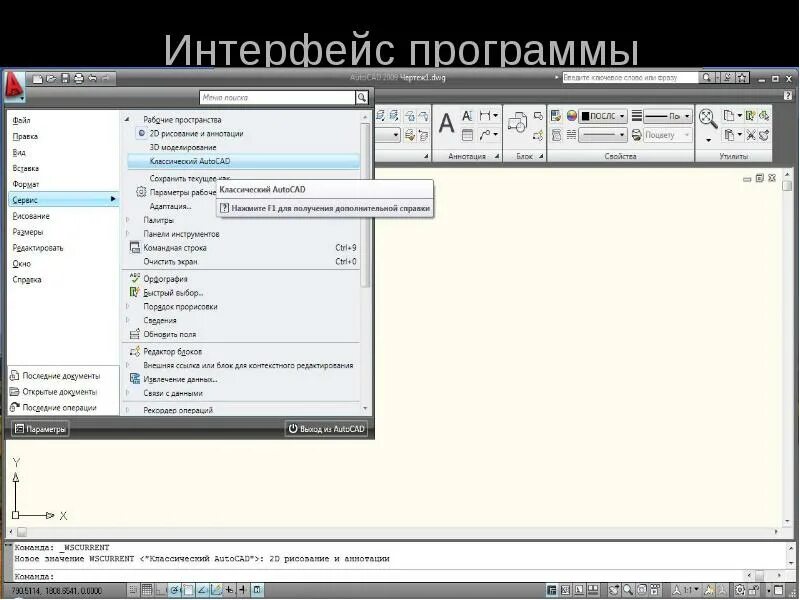Image resolution: width=800 pixels, height=600 pixels.
Task: Click the scissors Cut icon in Утилиты panel
Action: point(751,135)
